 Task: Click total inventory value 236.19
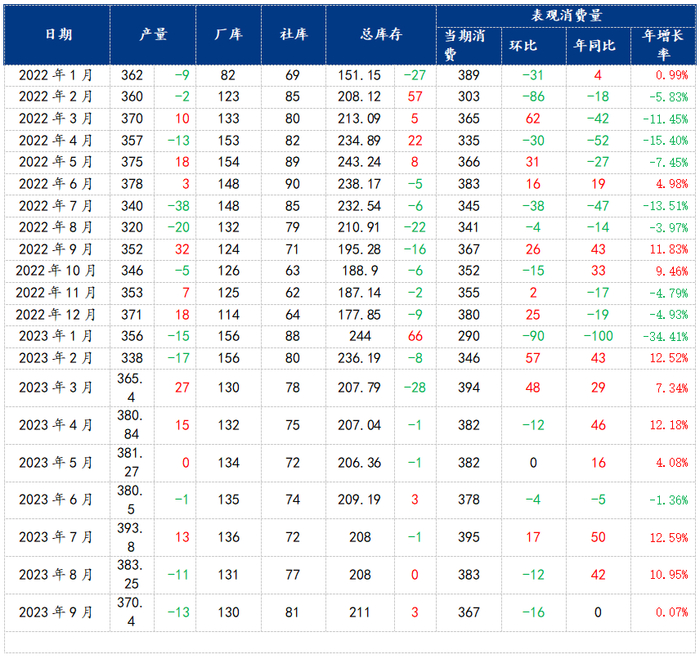pyautogui.click(x=359, y=358)
